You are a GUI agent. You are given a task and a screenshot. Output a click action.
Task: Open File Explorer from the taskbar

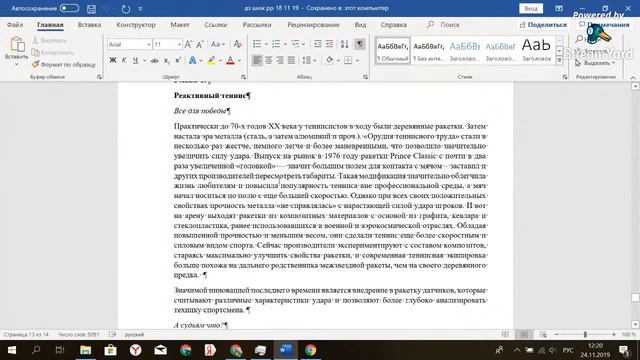click(85, 350)
